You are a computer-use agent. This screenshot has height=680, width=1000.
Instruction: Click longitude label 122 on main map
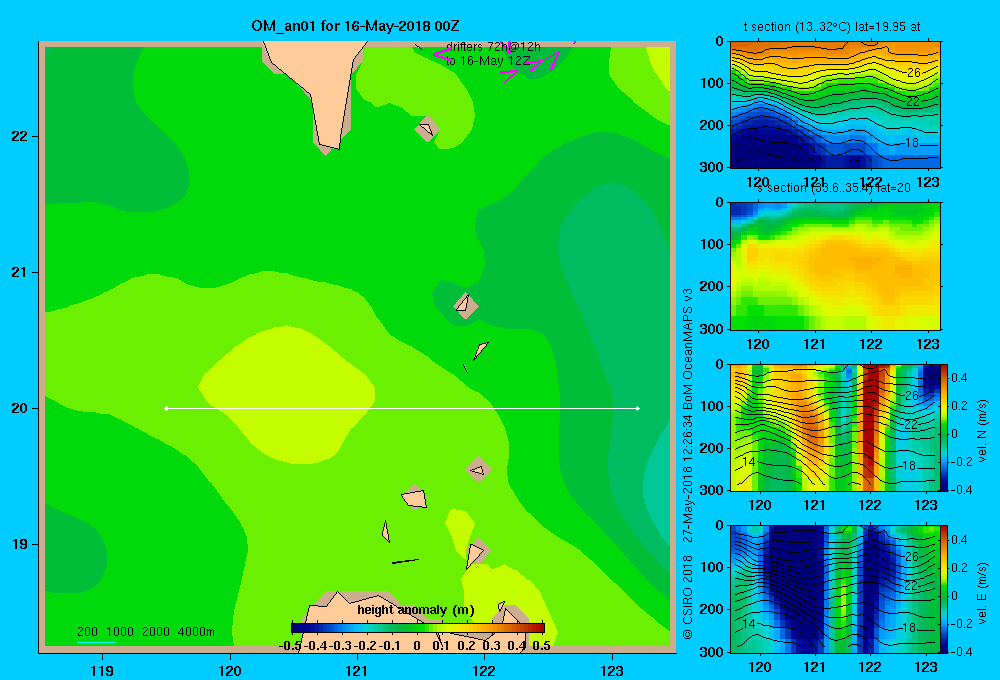click(x=484, y=670)
